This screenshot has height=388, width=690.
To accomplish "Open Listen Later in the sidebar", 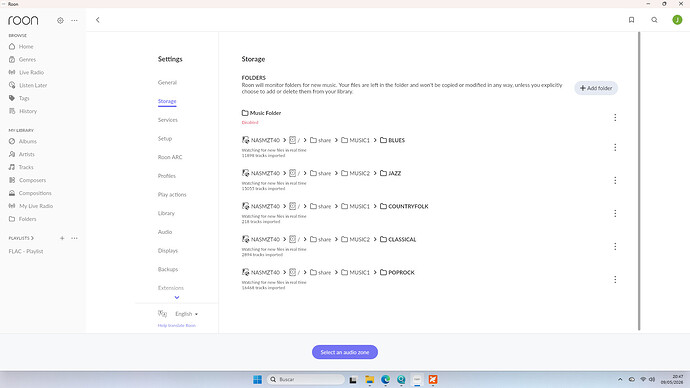I will pyautogui.click(x=28, y=85).
